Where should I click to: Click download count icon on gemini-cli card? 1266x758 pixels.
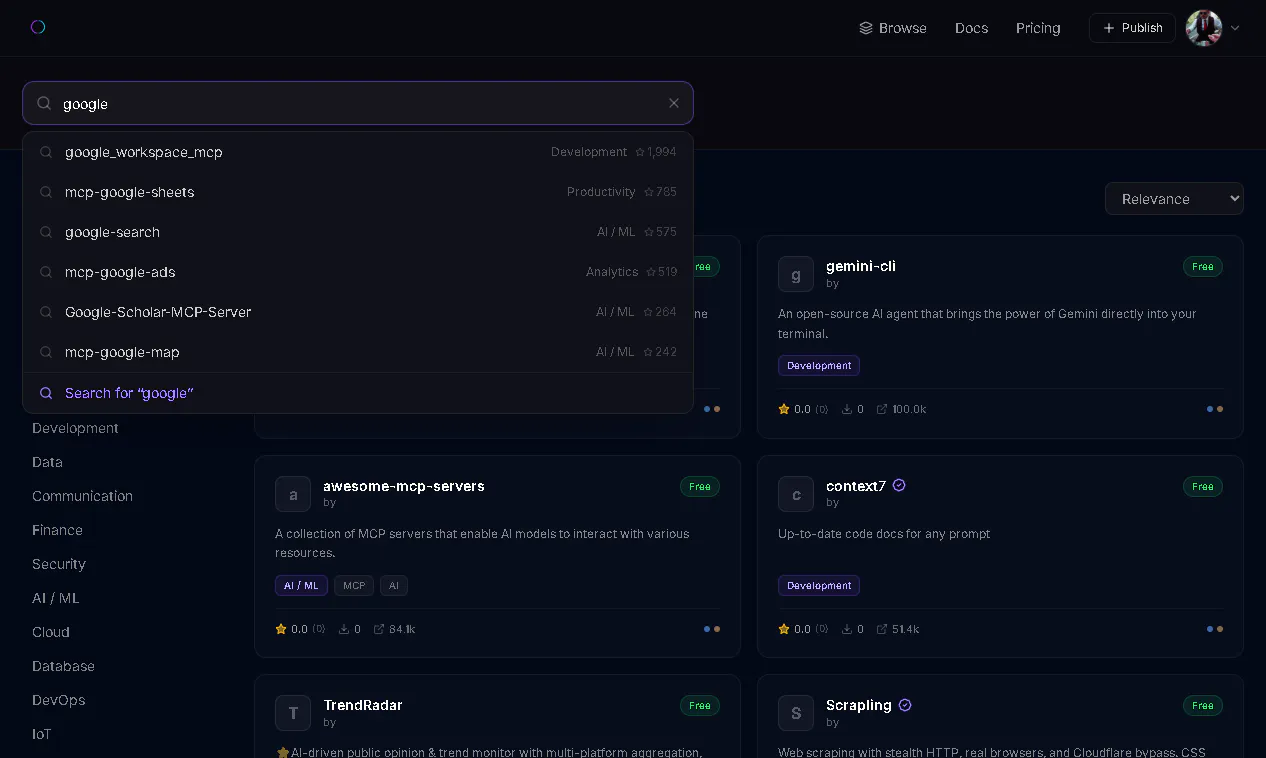847,409
